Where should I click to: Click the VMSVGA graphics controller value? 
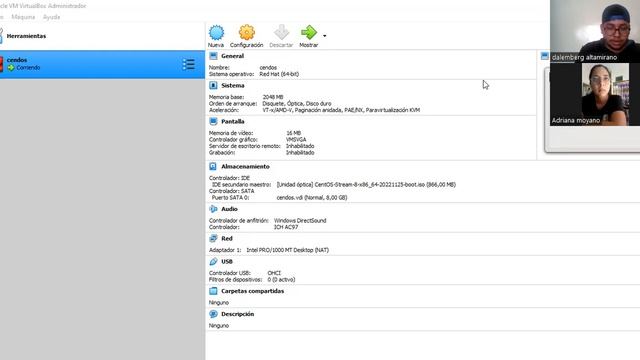click(296, 140)
